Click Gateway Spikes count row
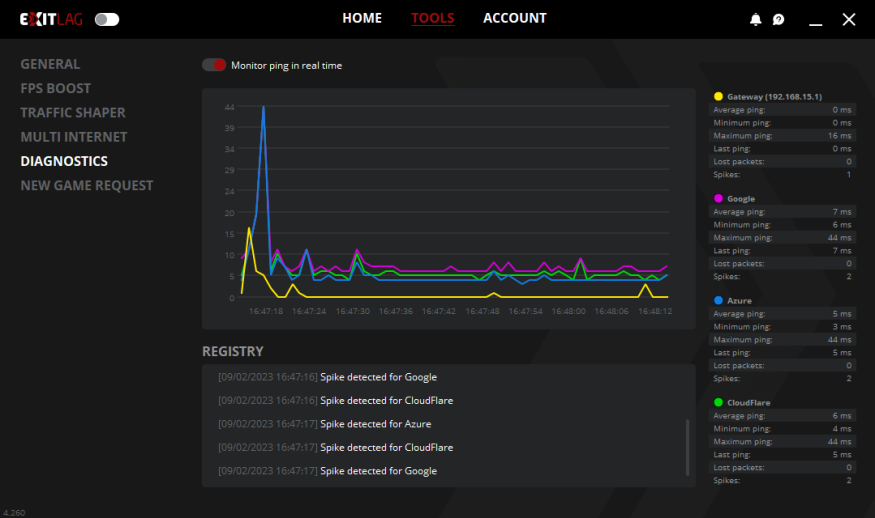Screen dimensions: 875x518 (x=782, y=175)
